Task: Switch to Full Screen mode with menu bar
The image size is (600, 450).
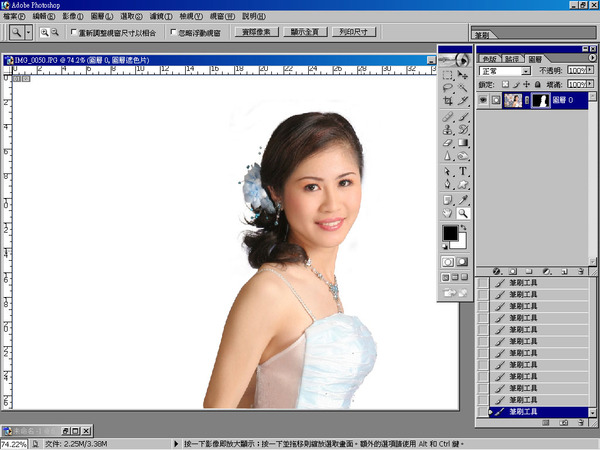Action: [x=455, y=277]
